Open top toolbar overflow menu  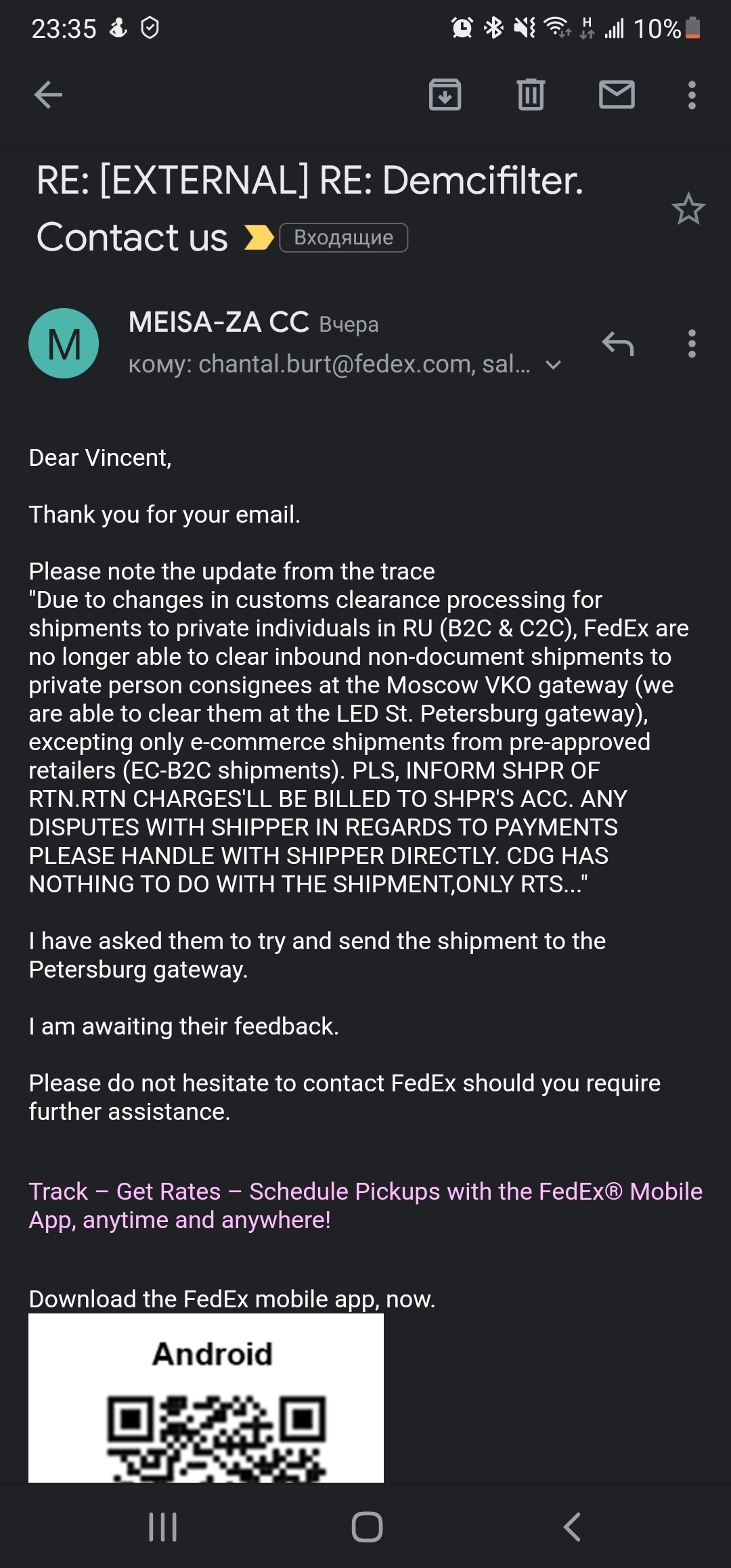691,95
